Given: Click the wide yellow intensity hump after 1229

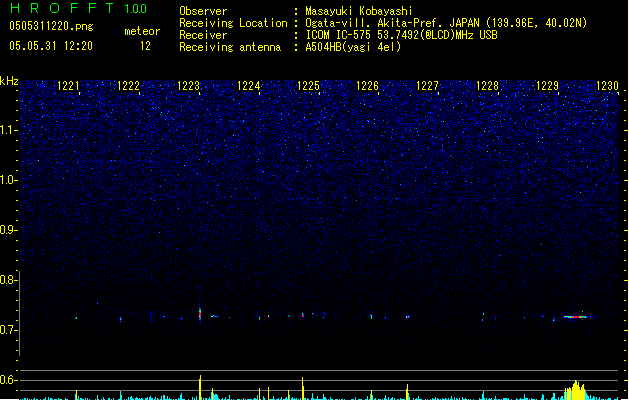Looking at the screenshot, I should [575, 390].
